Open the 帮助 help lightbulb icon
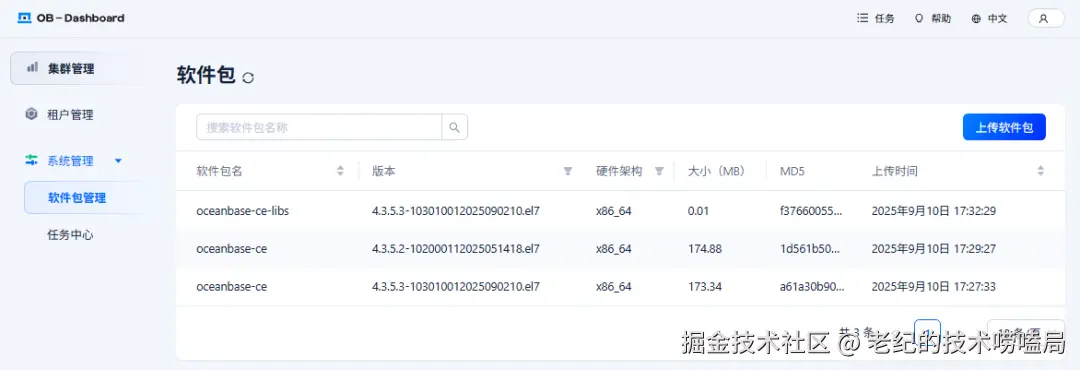 [918, 19]
